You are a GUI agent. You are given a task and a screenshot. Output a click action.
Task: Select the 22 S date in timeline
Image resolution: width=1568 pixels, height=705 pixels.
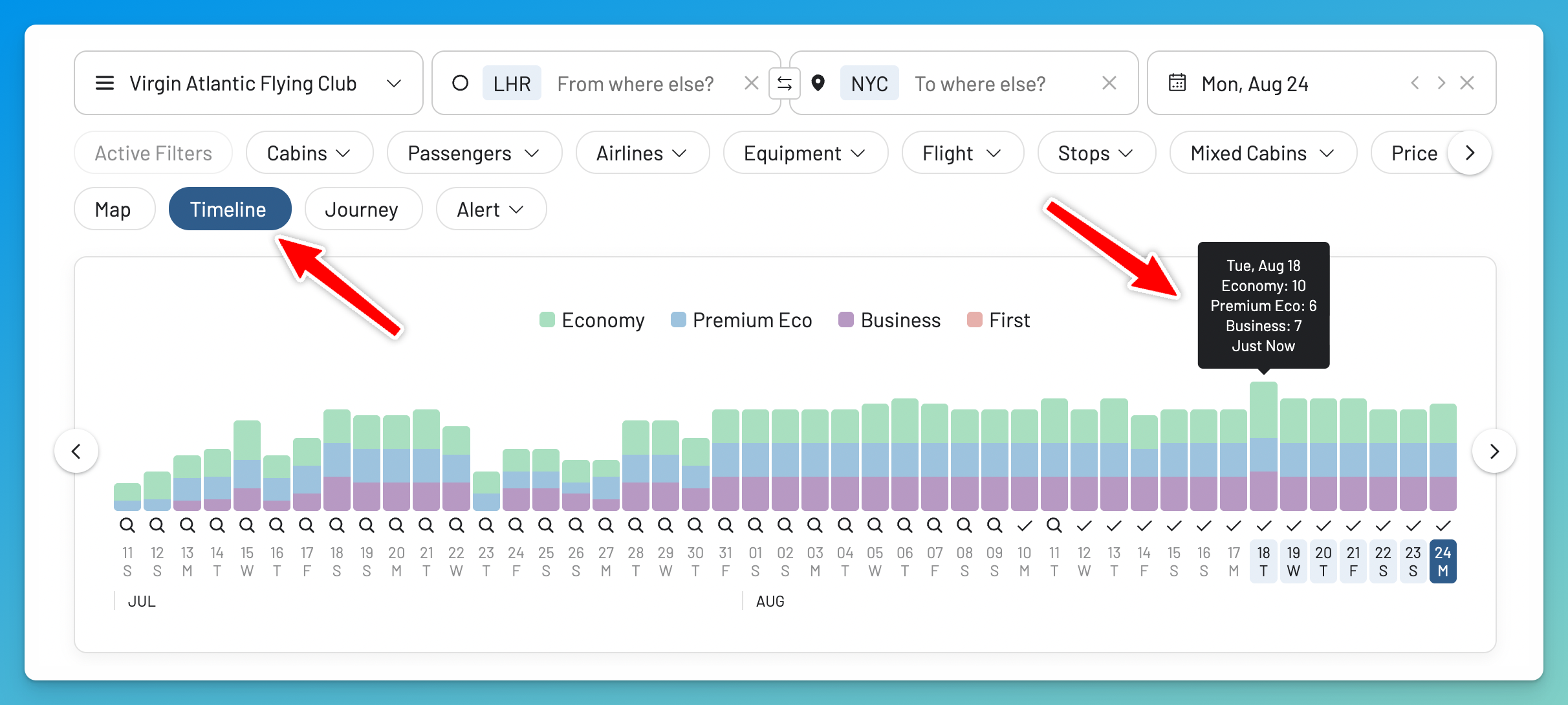coord(1383,561)
